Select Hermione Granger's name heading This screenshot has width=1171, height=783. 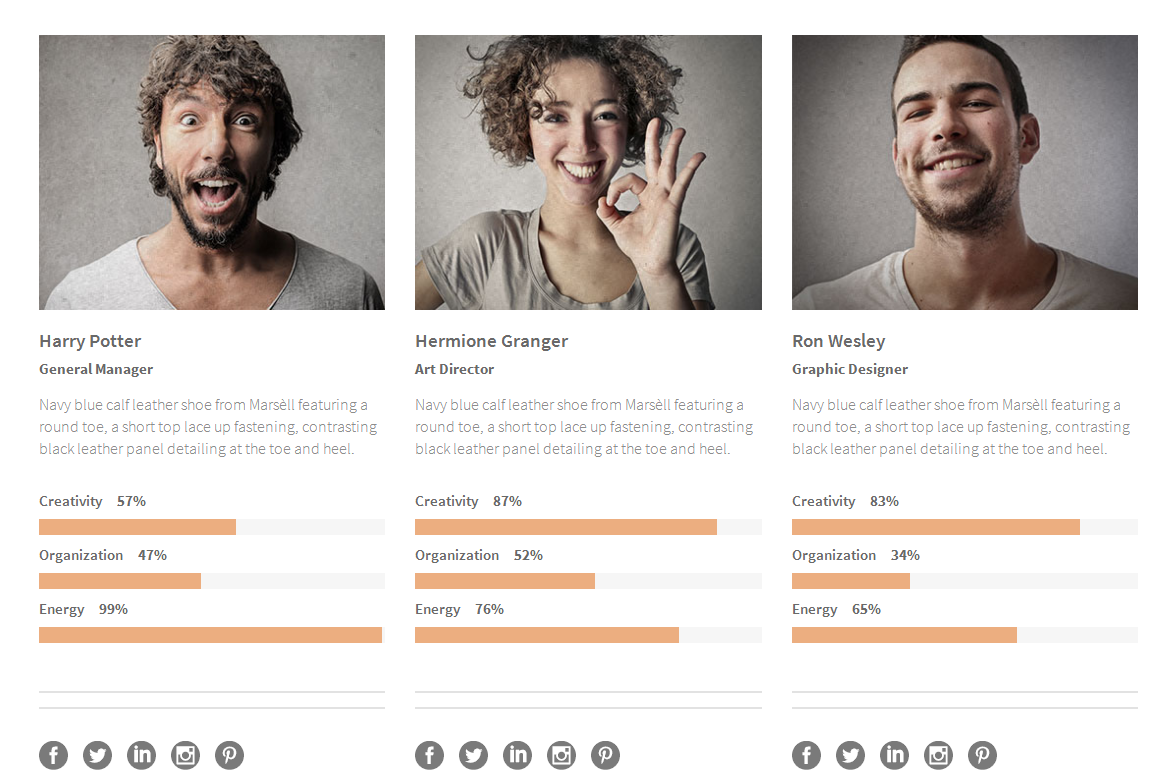(491, 341)
